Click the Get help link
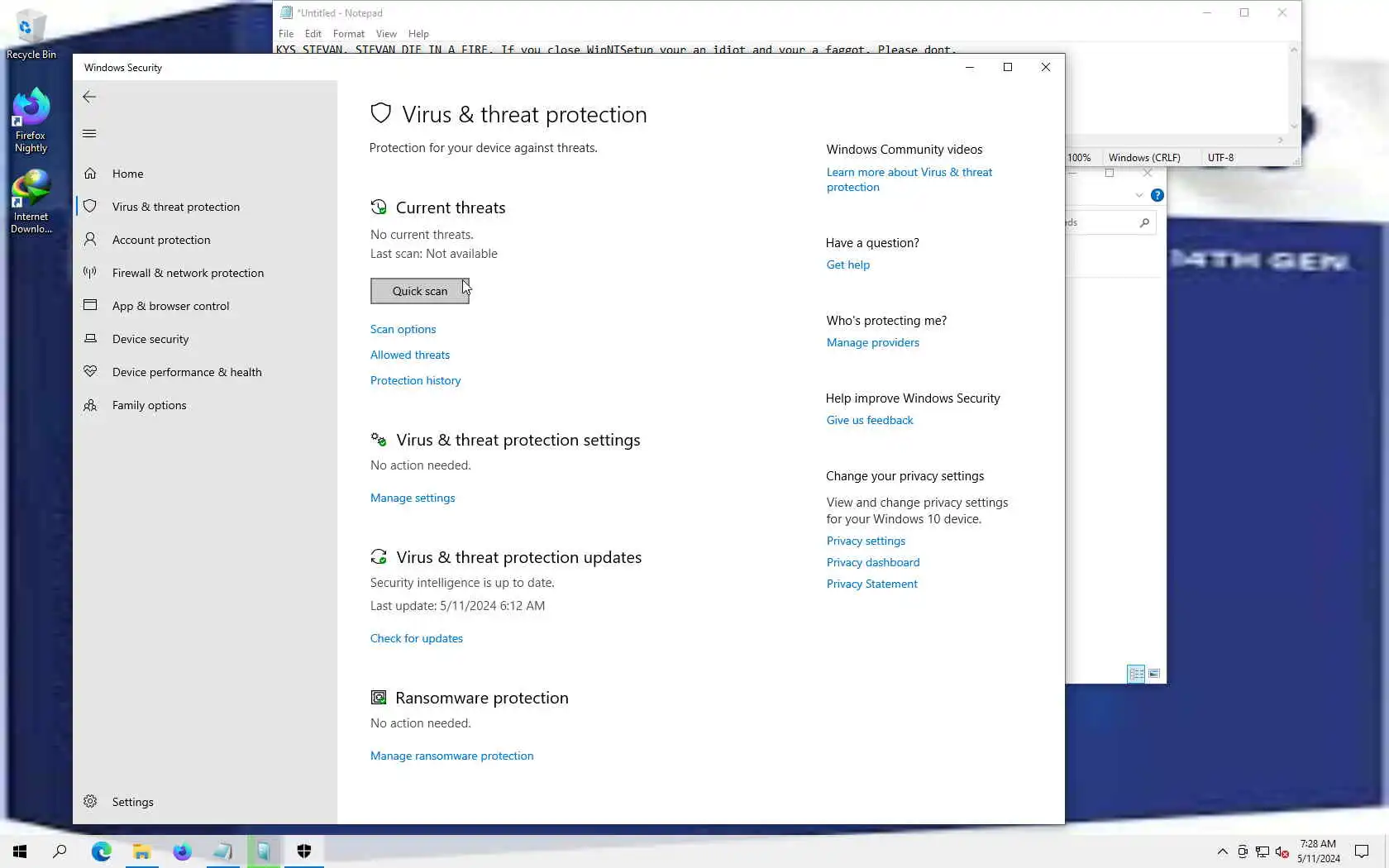1389x868 pixels. click(848, 265)
